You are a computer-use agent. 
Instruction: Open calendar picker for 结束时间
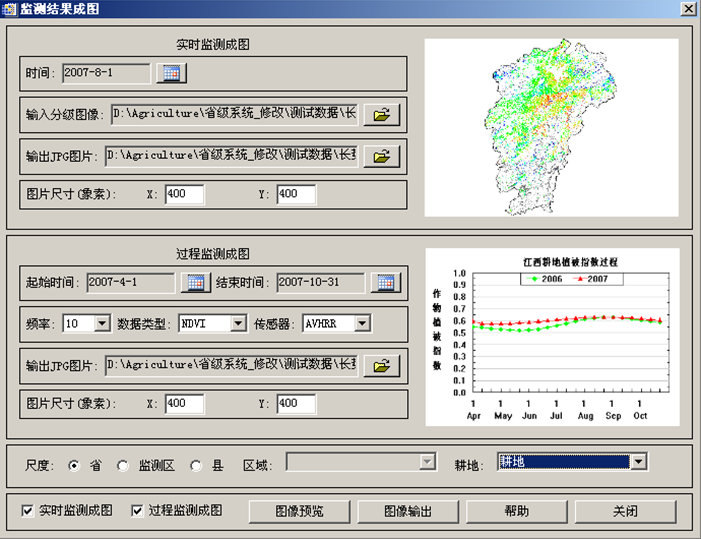pos(386,282)
